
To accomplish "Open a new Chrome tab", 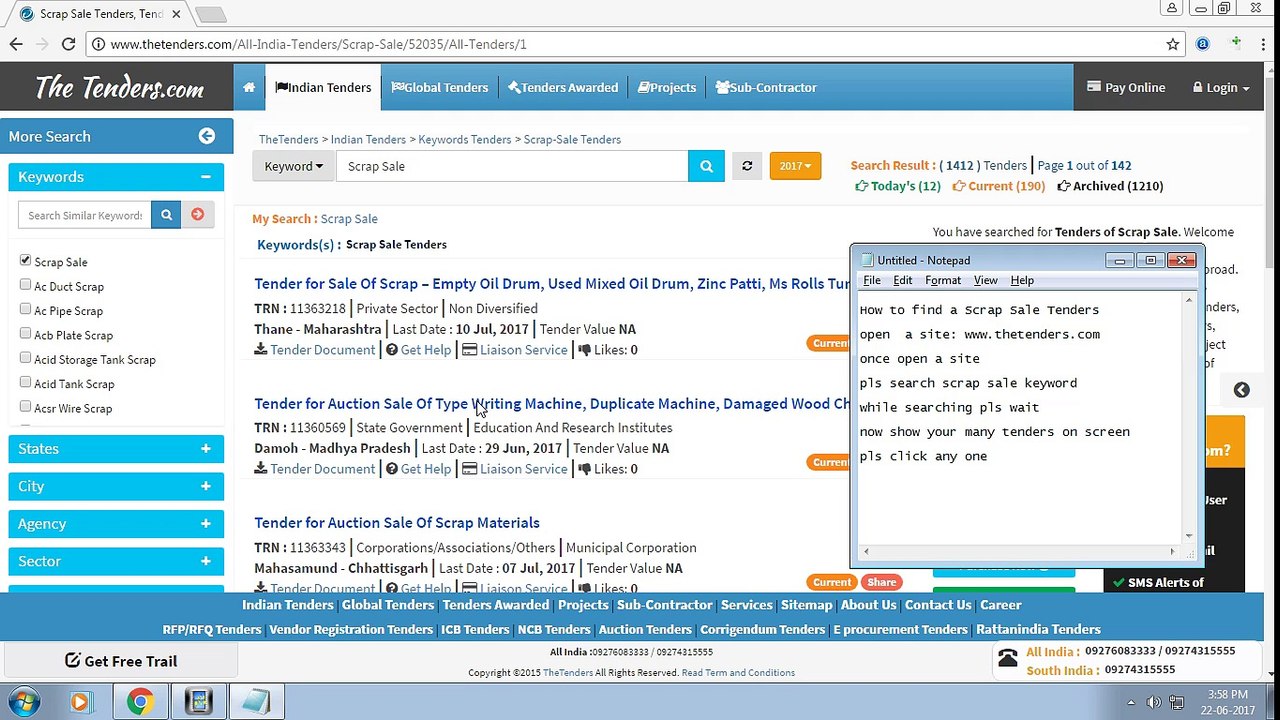I will 211,14.
